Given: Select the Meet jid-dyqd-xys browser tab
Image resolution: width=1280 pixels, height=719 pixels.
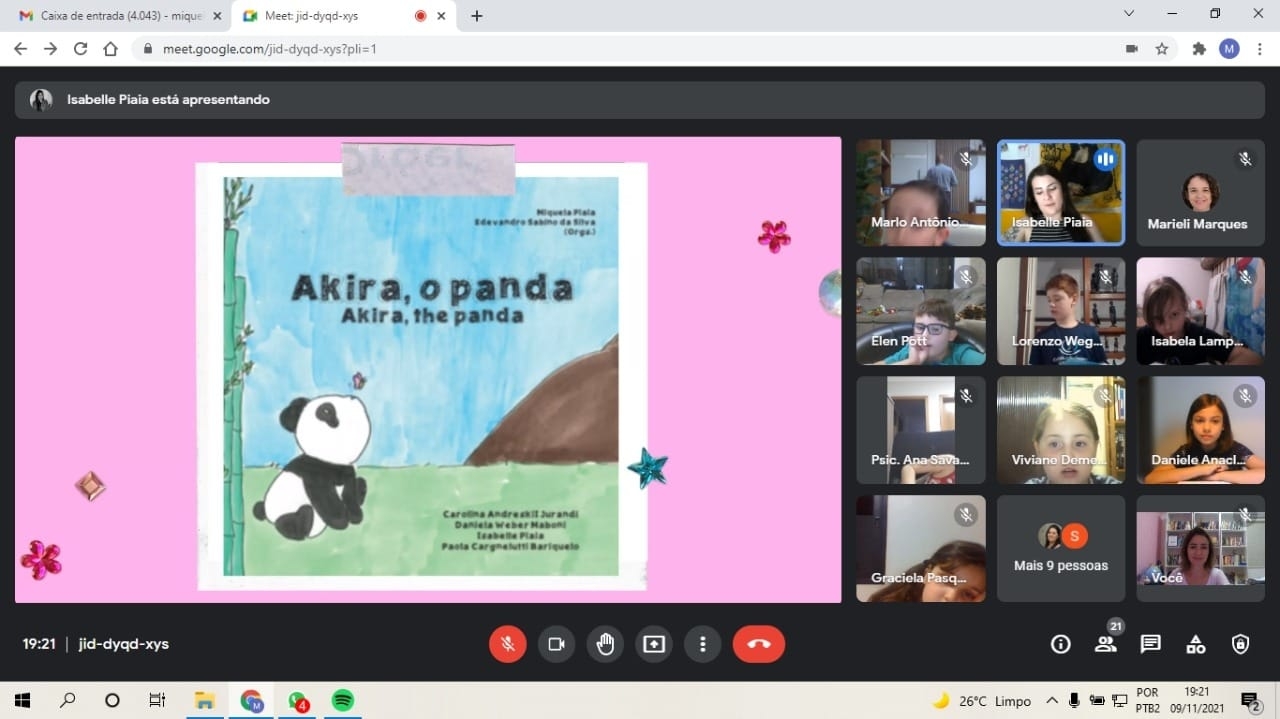Looking at the screenshot, I should pos(330,16).
